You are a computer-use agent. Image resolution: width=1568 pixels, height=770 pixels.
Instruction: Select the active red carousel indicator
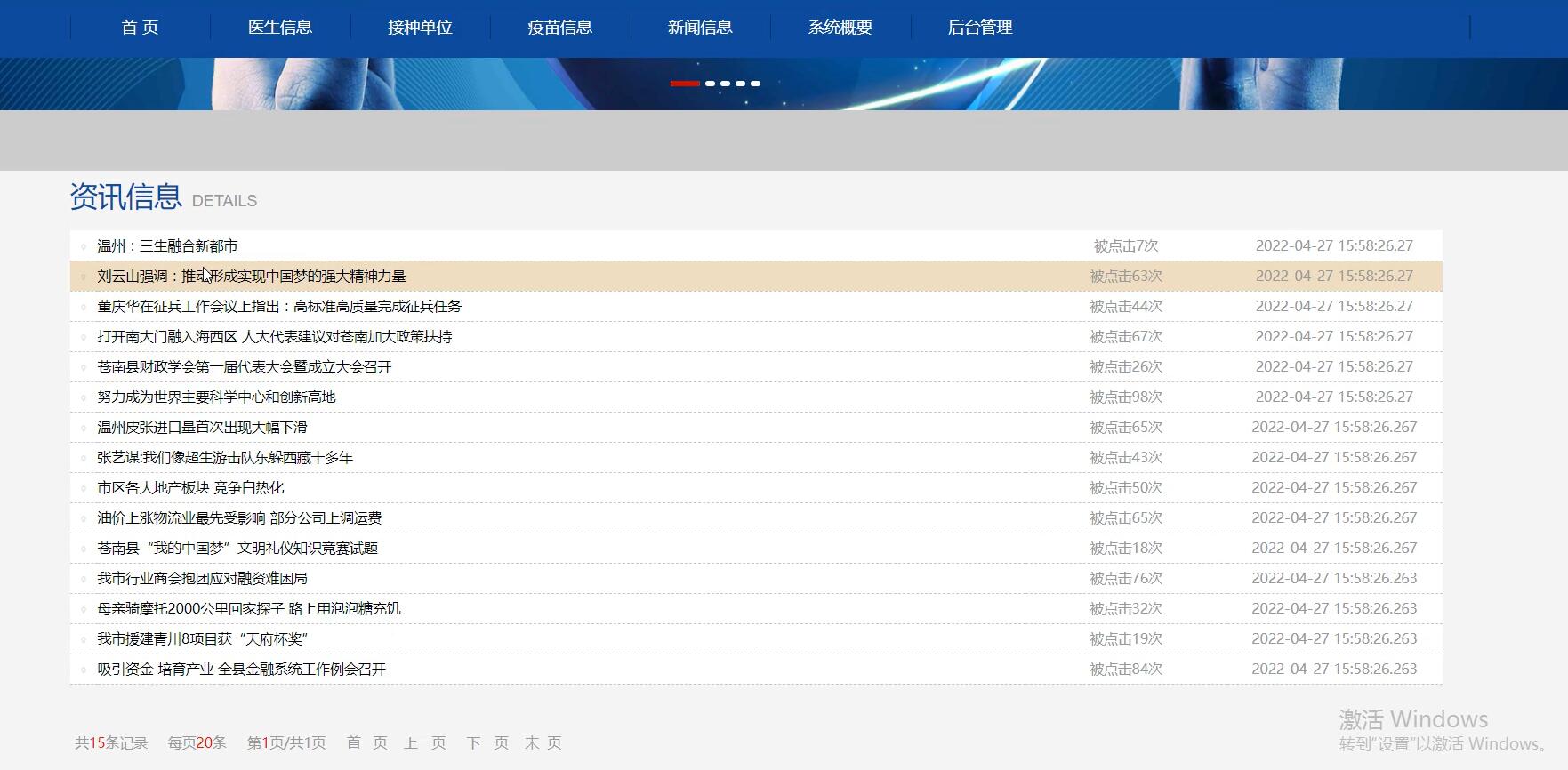pos(685,84)
